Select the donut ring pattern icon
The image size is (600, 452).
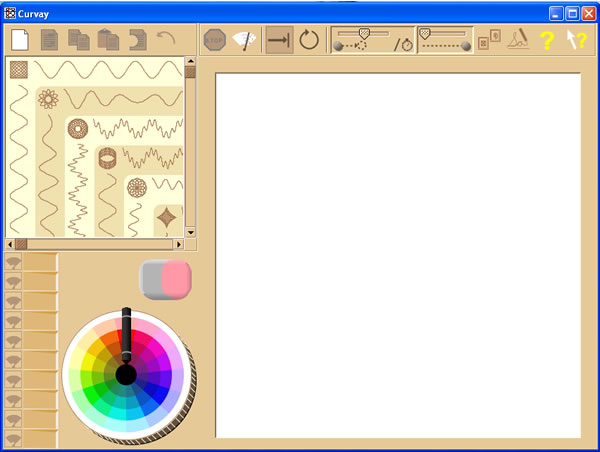click(78, 129)
